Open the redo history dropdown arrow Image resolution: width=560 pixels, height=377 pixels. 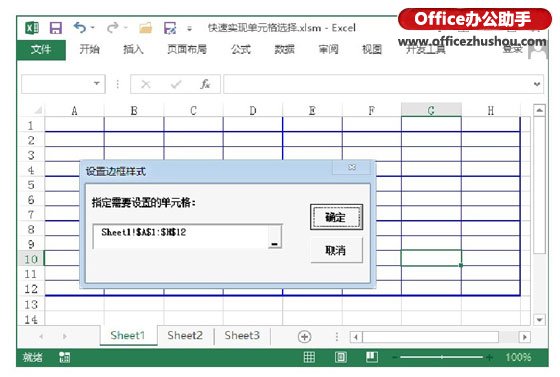point(126,27)
